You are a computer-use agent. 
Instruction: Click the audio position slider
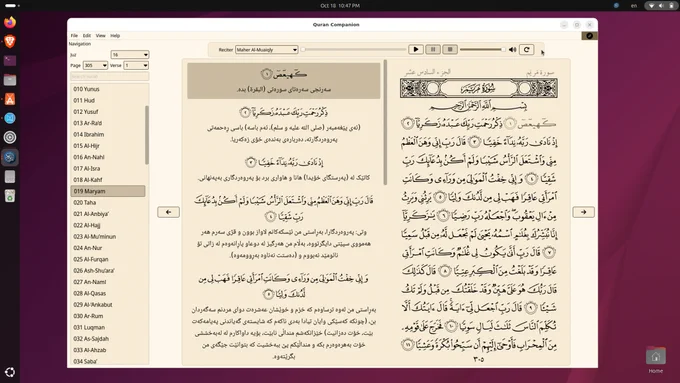[x=354, y=49]
